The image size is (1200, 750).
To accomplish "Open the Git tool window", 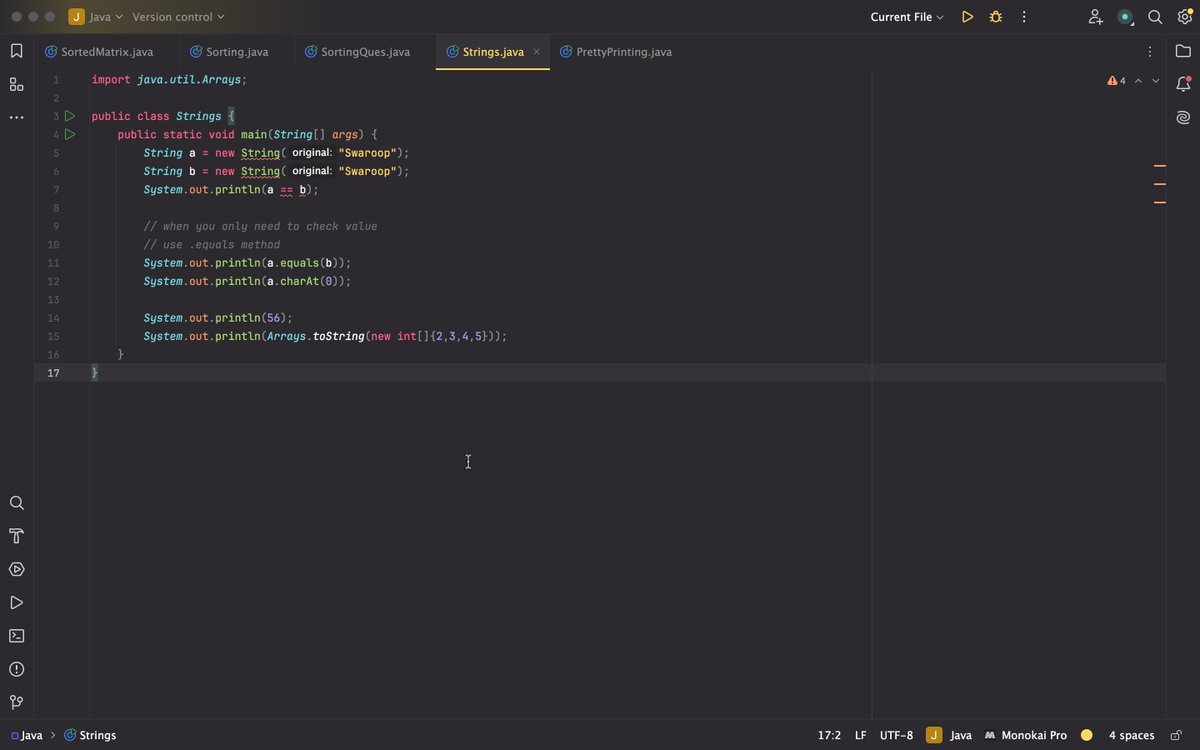I will tap(16, 702).
